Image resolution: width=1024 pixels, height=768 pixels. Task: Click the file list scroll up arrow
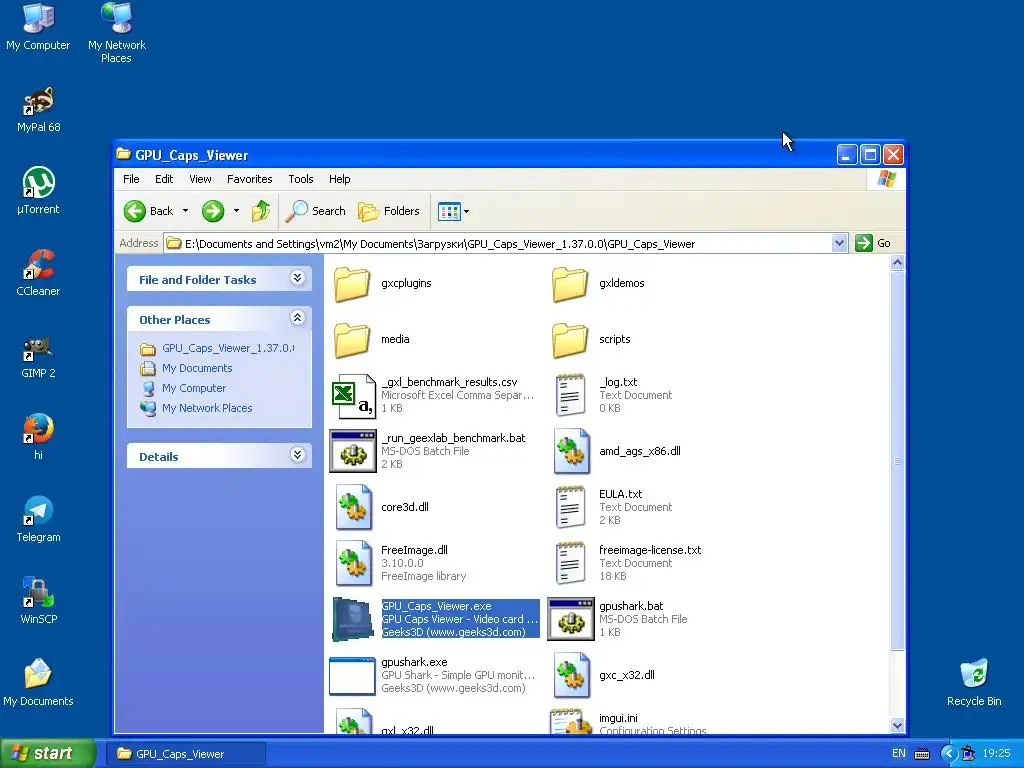[897, 263]
